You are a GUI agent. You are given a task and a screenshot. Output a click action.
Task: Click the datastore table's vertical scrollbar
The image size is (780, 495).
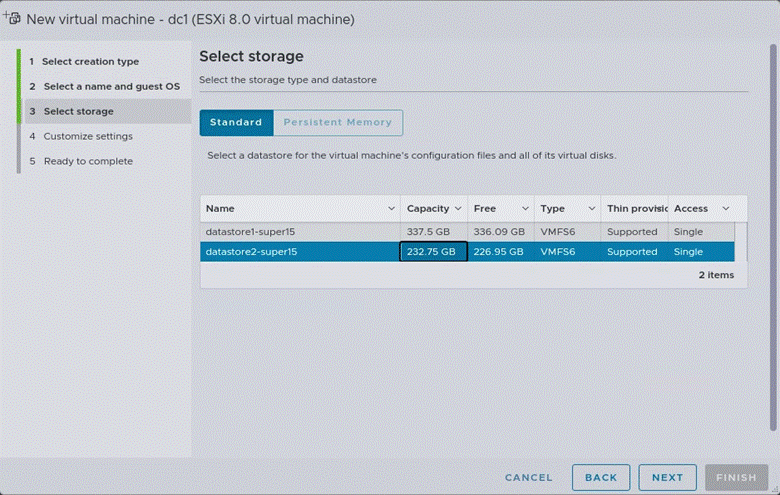(741, 242)
